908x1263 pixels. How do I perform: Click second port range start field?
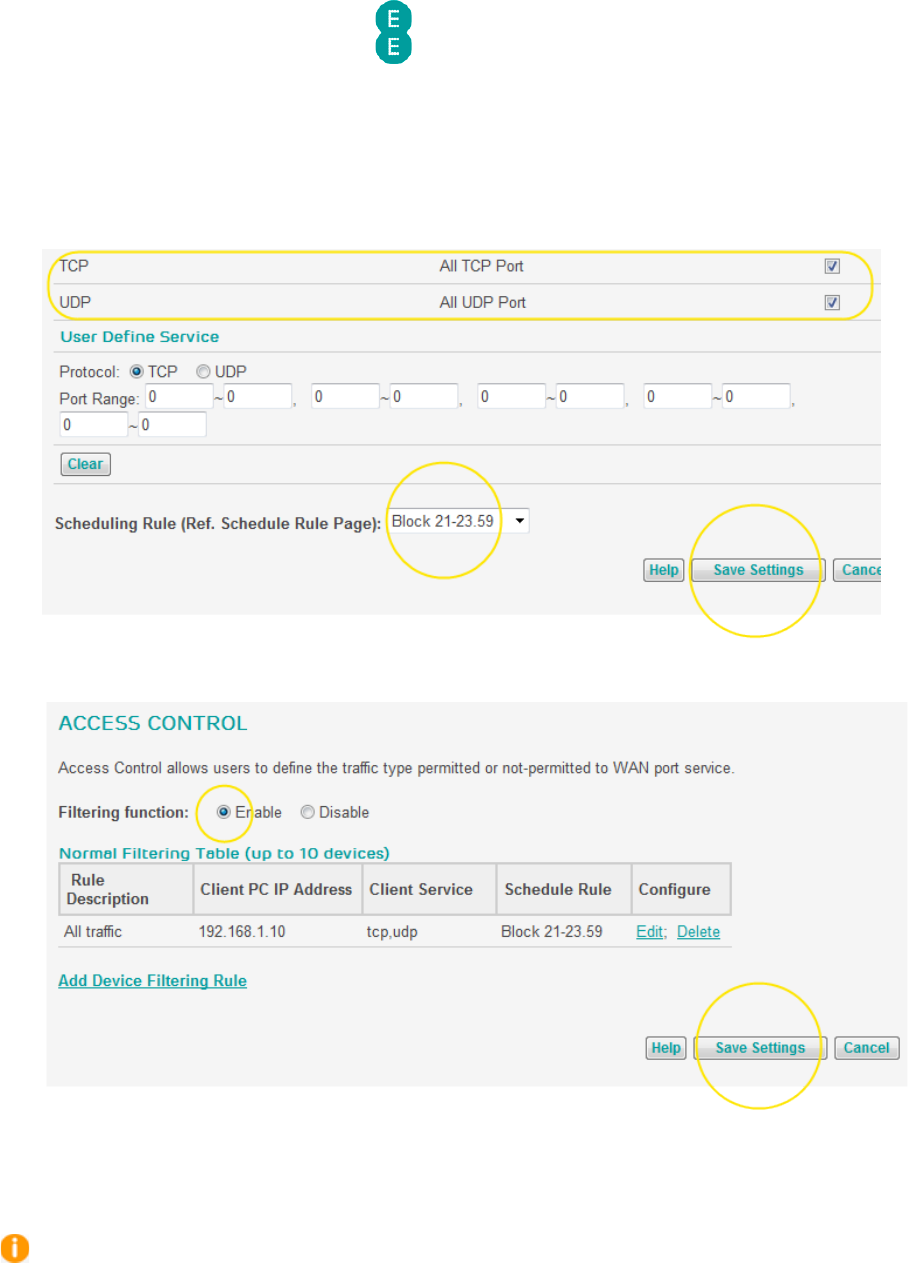click(345, 397)
